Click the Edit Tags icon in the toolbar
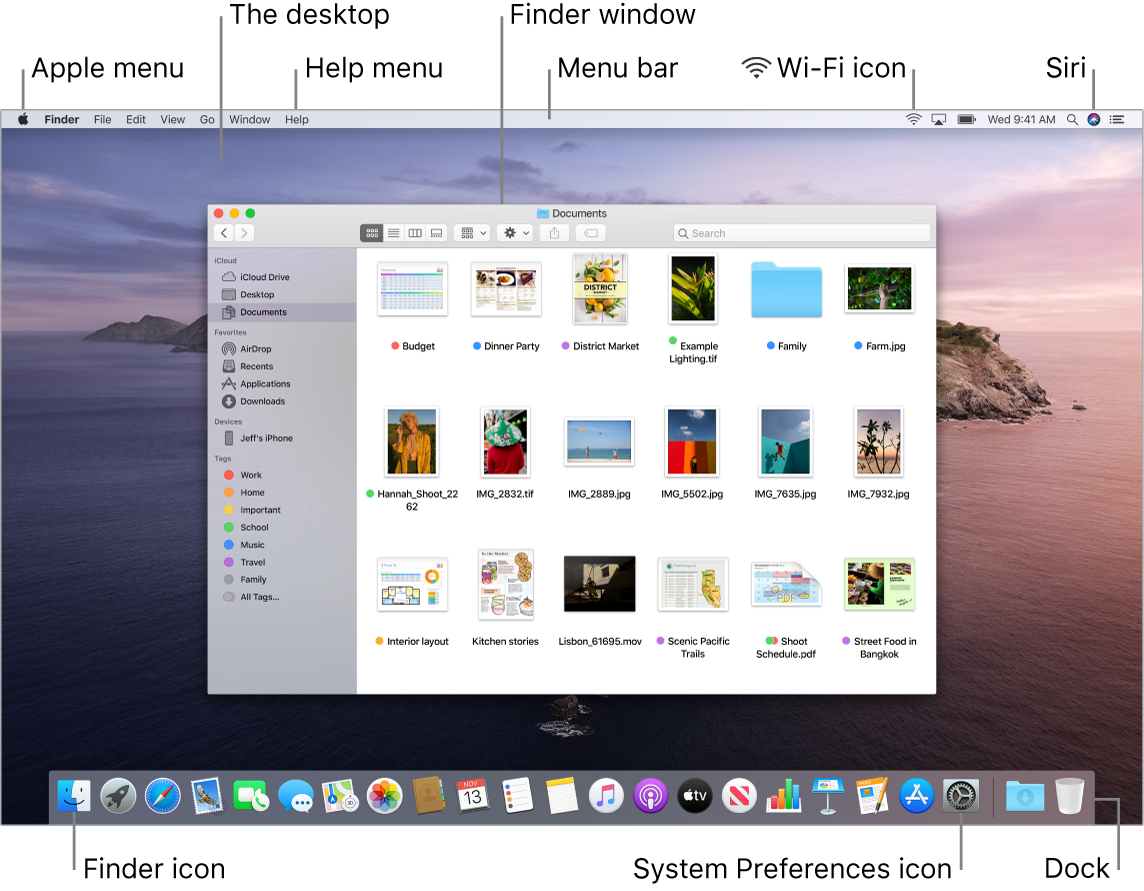 coord(590,232)
